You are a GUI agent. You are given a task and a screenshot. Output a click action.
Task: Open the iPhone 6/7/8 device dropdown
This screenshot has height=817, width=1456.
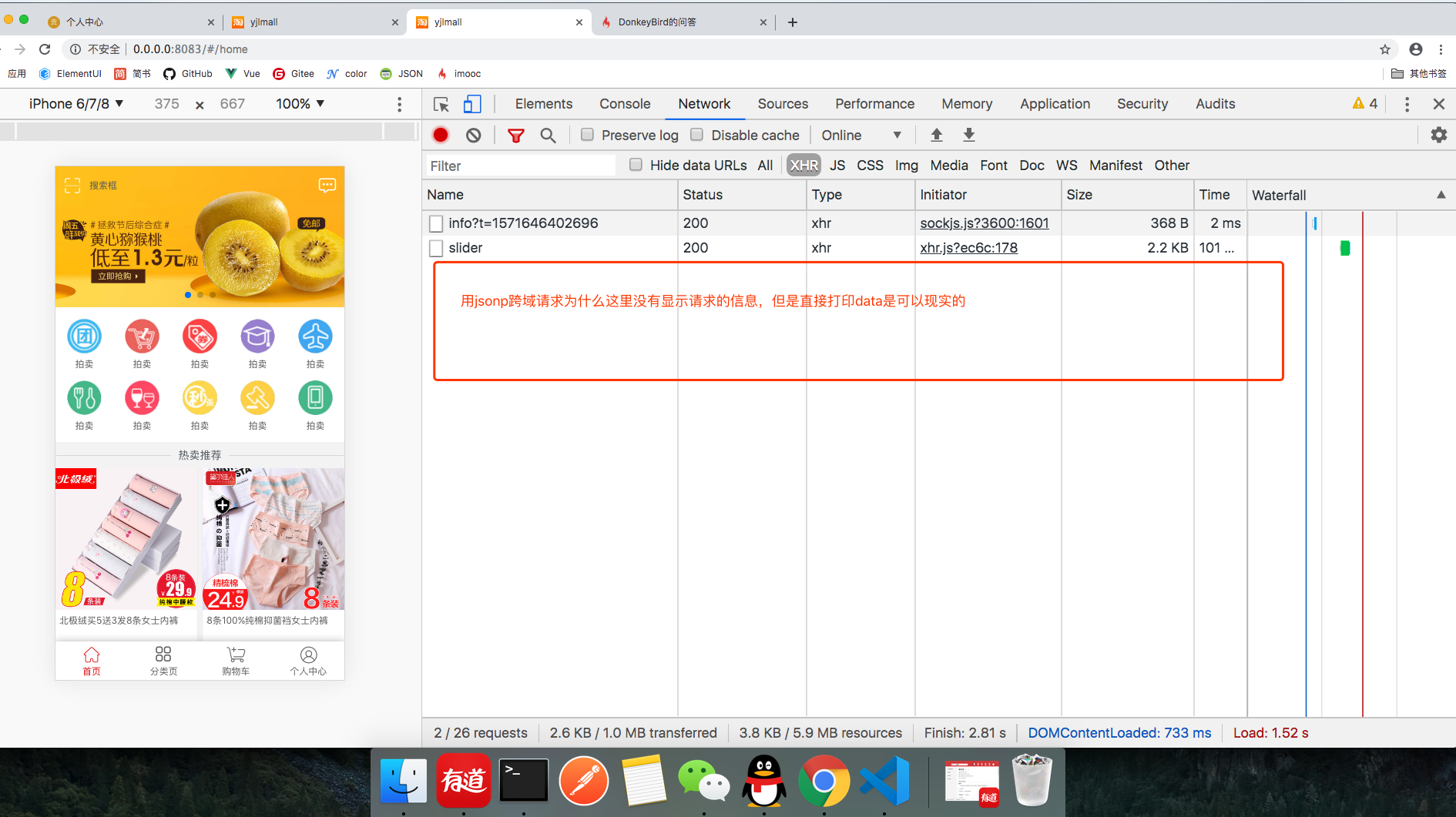pyautogui.click(x=75, y=104)
